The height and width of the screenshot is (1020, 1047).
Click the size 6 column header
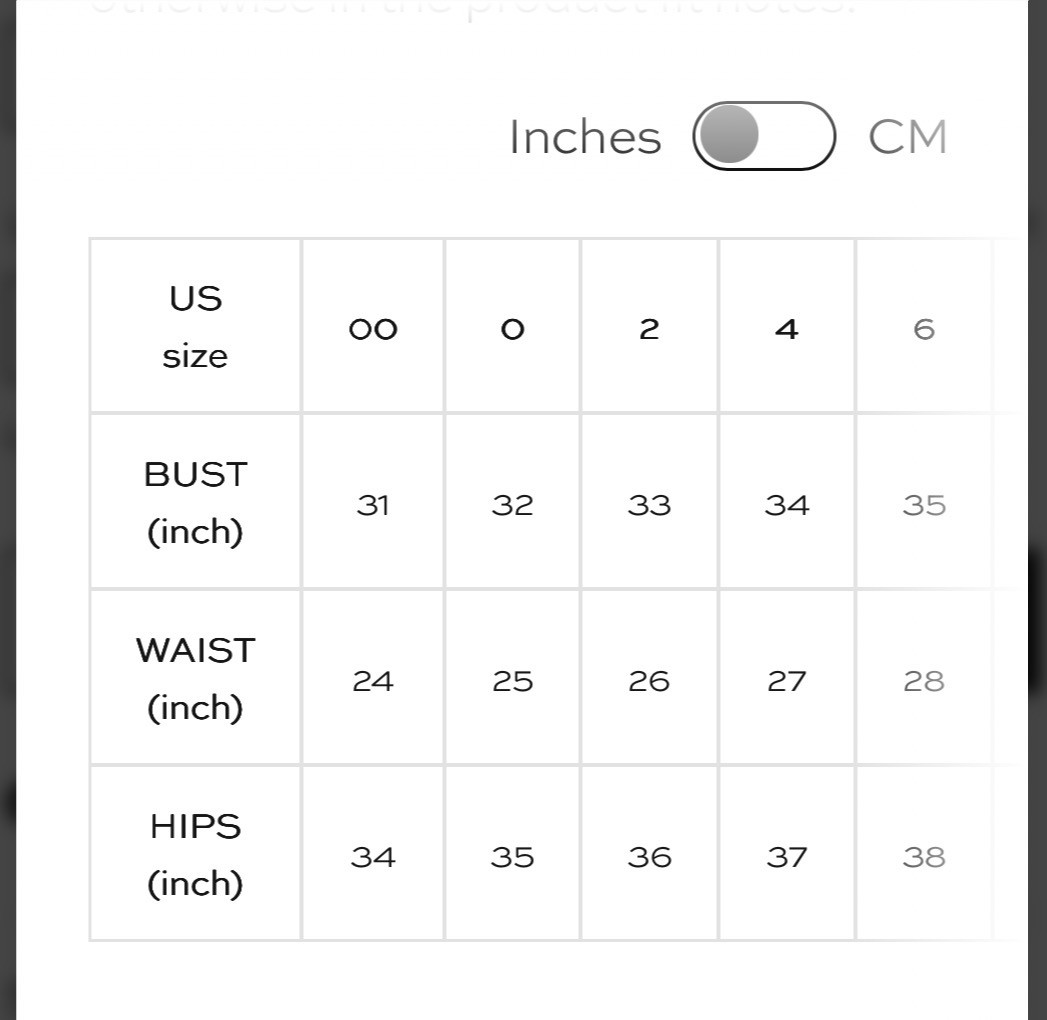(x=924, y=329)
